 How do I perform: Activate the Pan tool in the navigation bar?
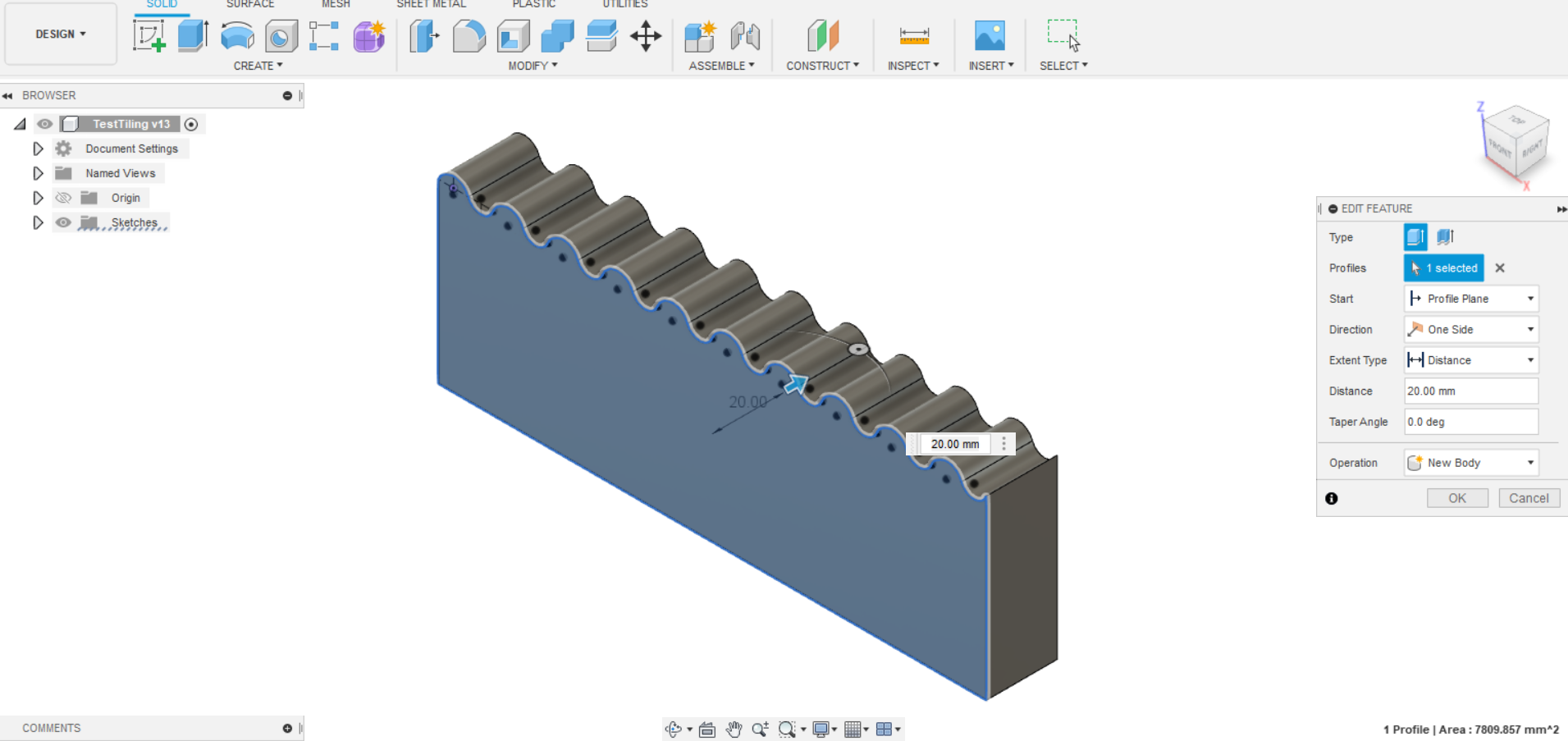click(734, 729)
